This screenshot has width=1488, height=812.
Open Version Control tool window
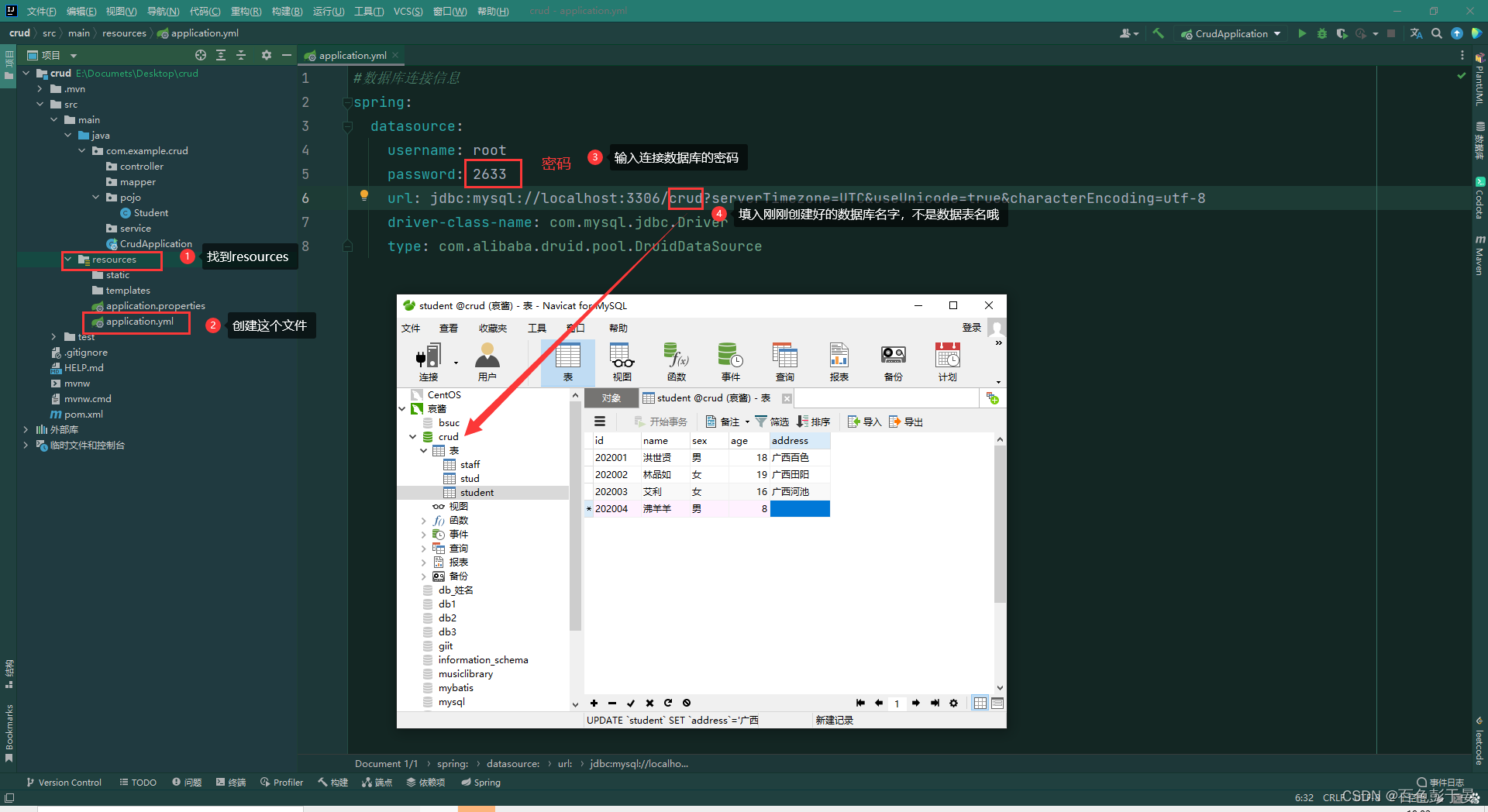pyautogui.click(x=64, y=783)
